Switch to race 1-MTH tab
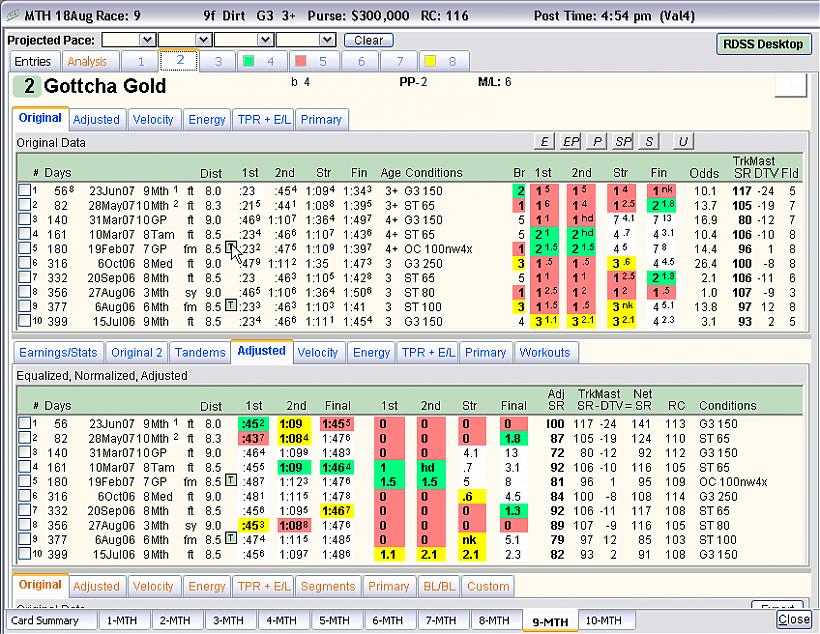This screenshot has height=634, width=820. coord(122,620)
